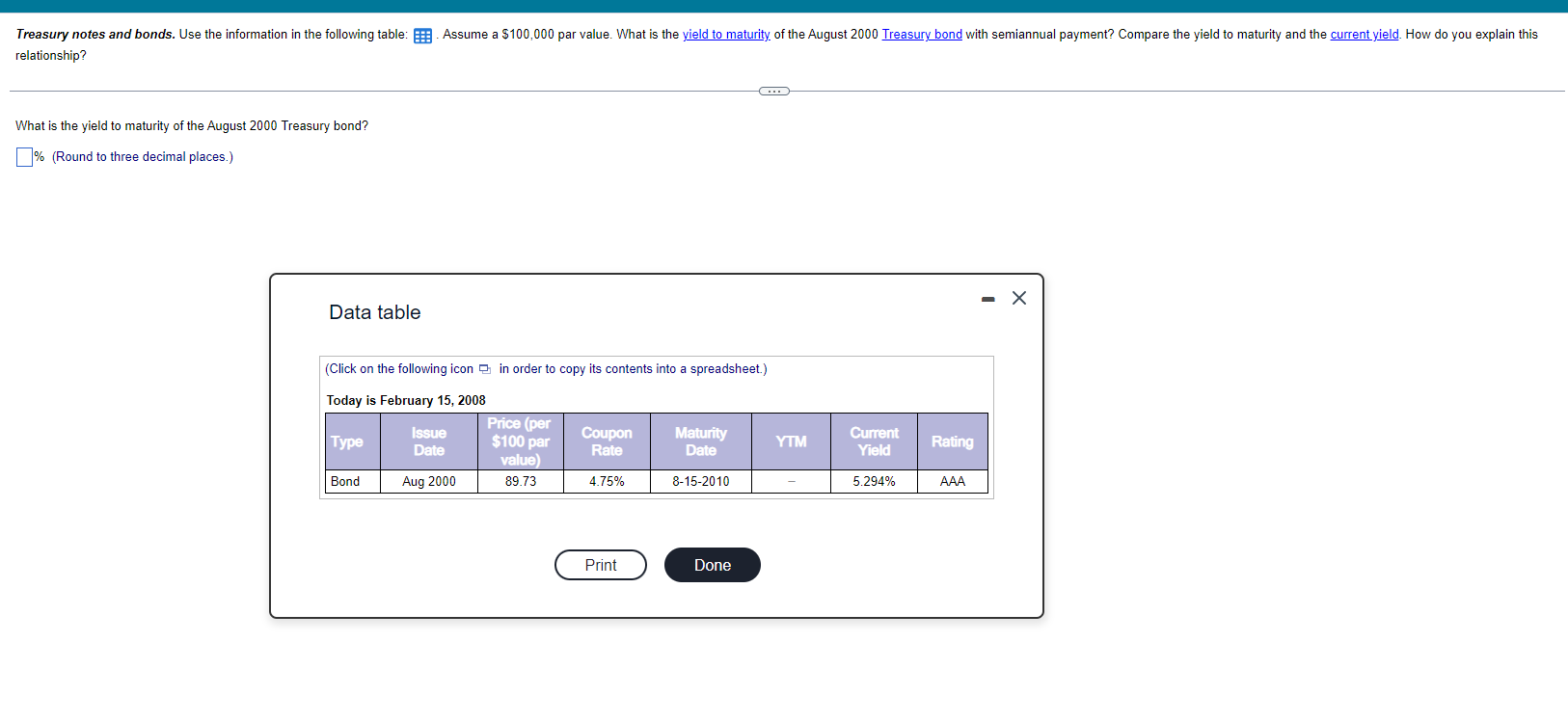Image resolution: width=1568 pixels, height=722 pixels.
Task: Click the '(Round to three decimal places.)' hint
Action: tap(143, 157)
